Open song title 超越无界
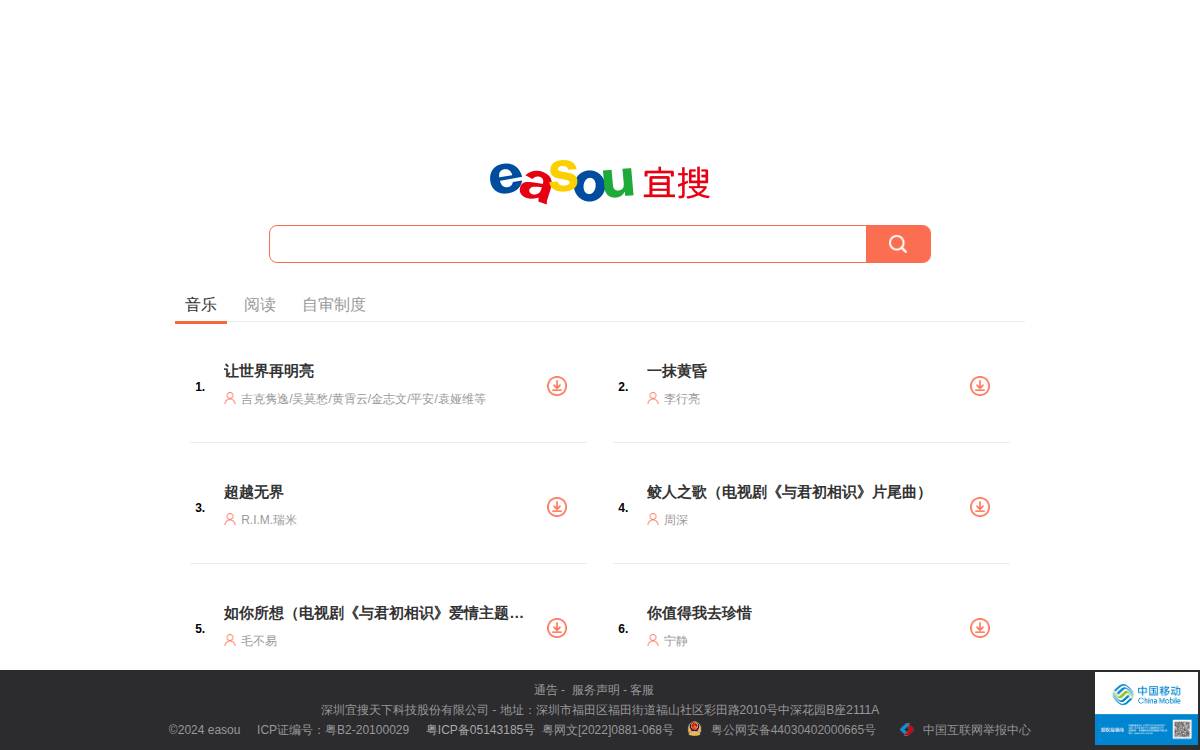The image size is (1200, 750). (x=254, y=492)
